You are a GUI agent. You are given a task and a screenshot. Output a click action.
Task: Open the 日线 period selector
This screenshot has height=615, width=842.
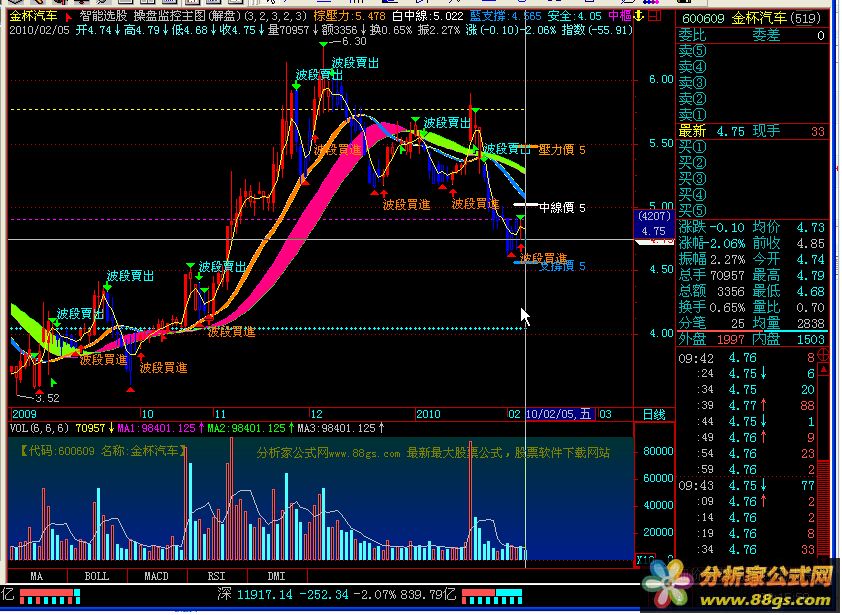pos(654,415)
